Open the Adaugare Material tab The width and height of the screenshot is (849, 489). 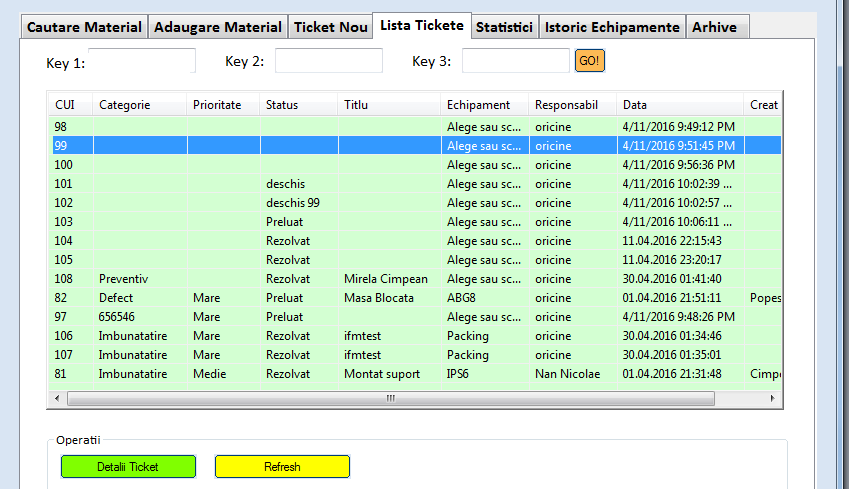click(218, 27)
